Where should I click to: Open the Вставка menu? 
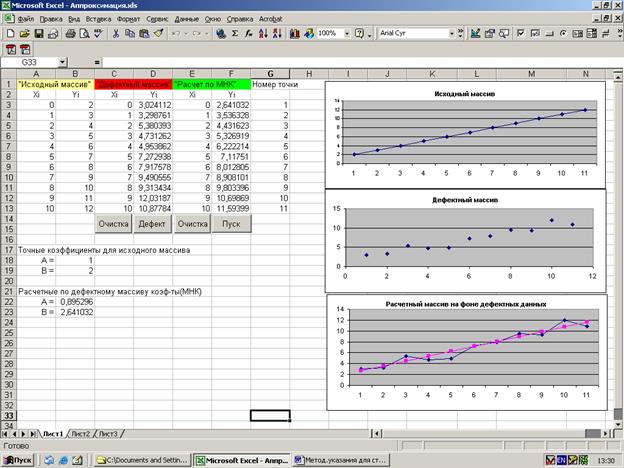(x=97, y=18)
